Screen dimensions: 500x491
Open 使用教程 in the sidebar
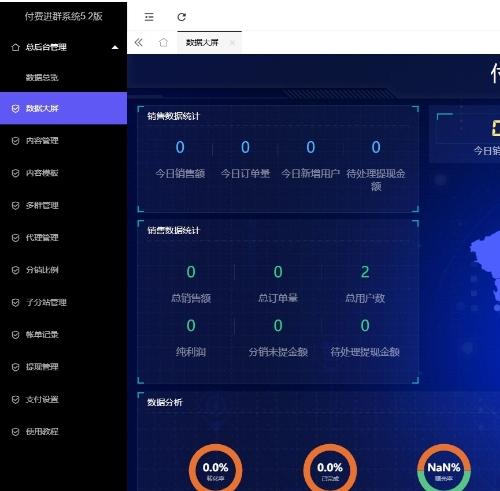pos(42,432)
